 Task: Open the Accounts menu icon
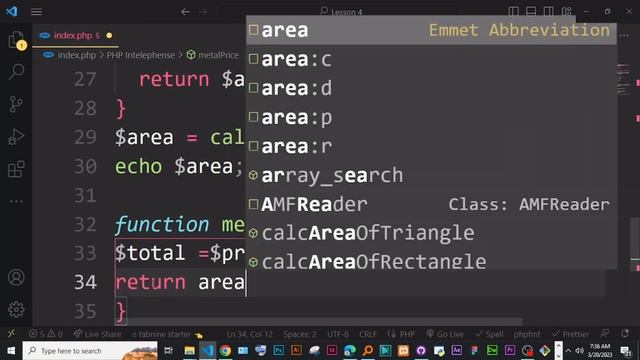pos(16,277)
